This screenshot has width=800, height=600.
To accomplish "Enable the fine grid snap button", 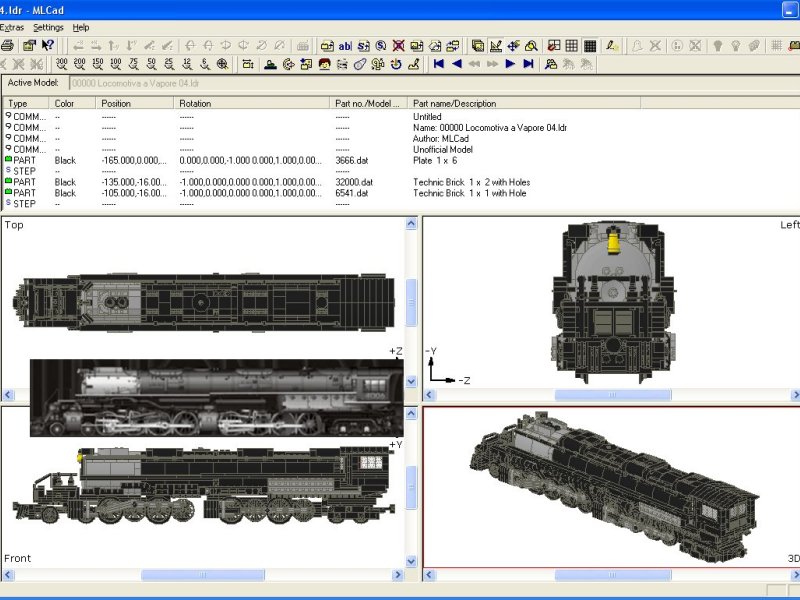I will tap(590, 46).
